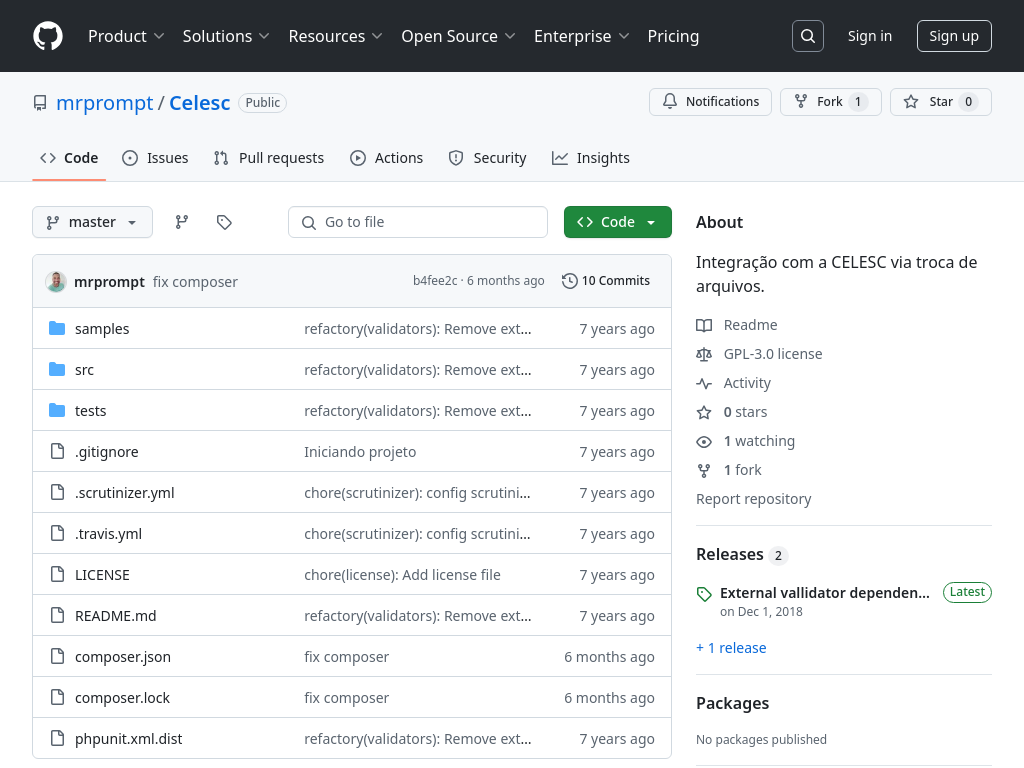Switch to the Code tab
This screenshot has height=768, width=1024.
69,158
